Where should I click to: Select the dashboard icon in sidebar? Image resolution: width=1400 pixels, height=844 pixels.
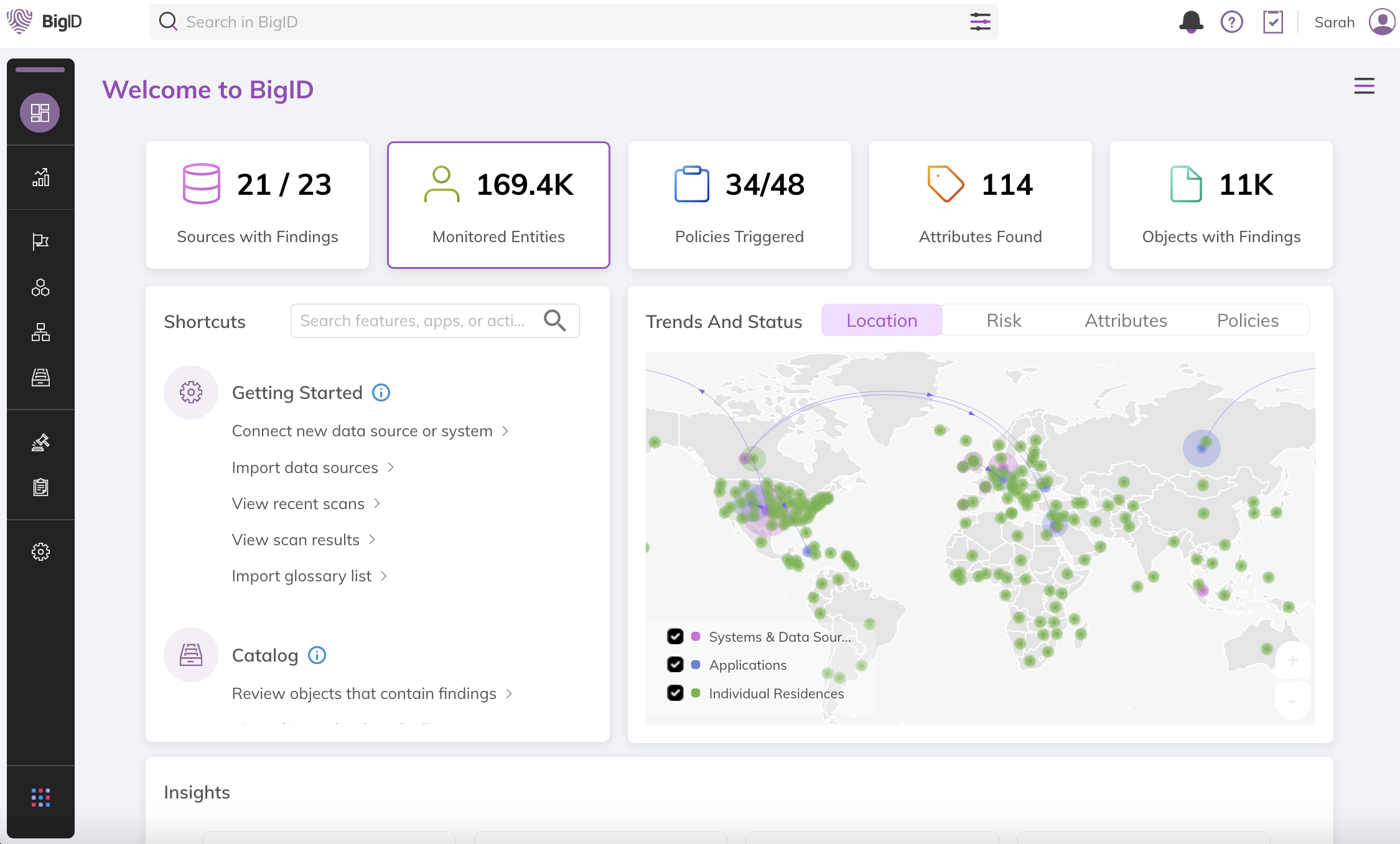pyautogui.click(x=40, y=113)
